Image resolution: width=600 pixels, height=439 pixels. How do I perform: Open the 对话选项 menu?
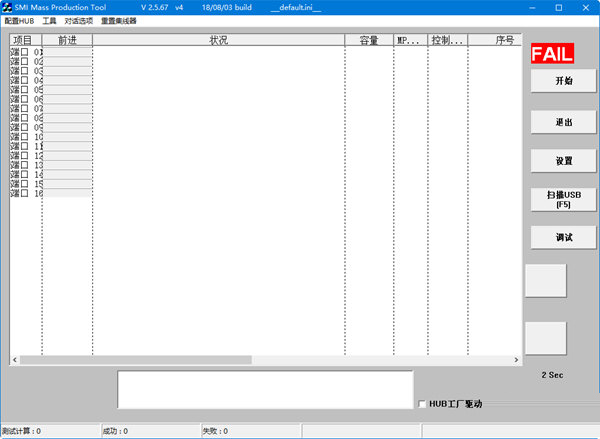(78, 21)
